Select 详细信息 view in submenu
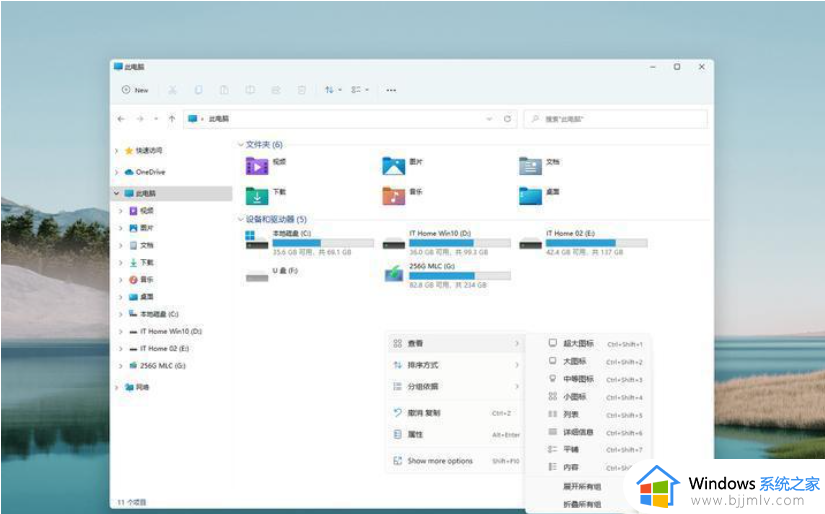The width and height of the screenshot is (825, 514). point(578,433)
